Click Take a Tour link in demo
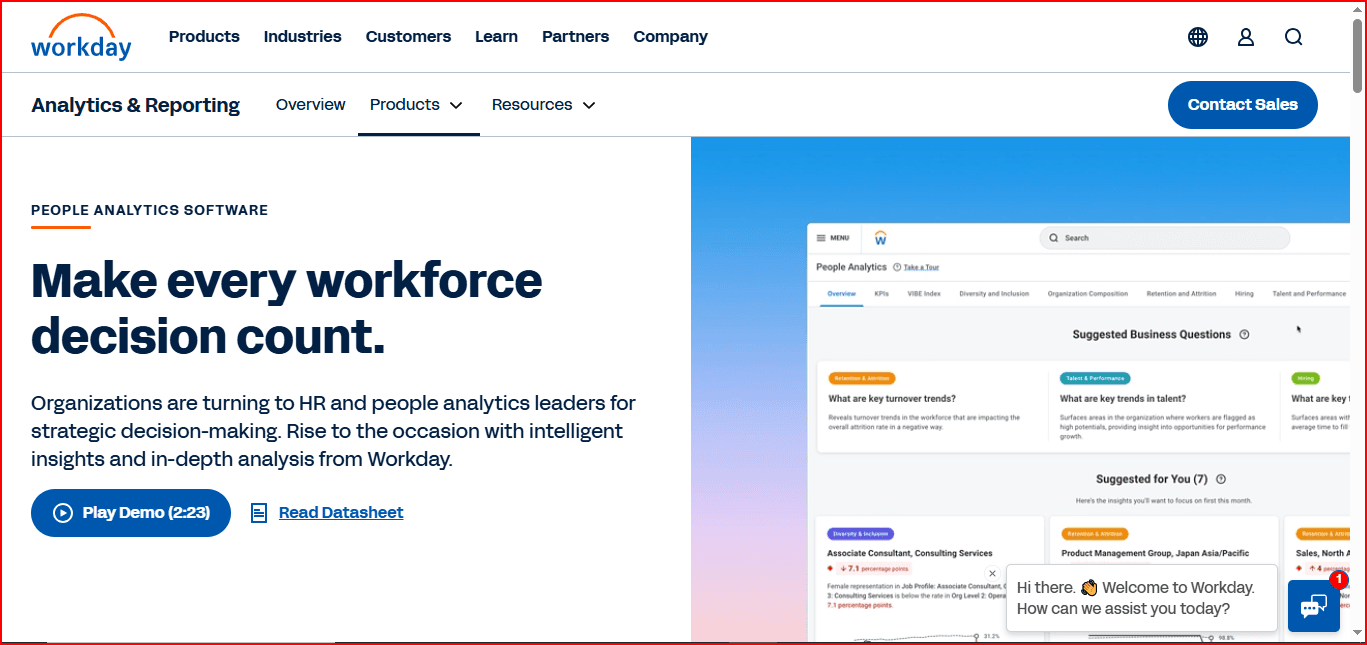Image resolution: width=1367 pixels, height=645 pixels. click(x=921, y=268)
